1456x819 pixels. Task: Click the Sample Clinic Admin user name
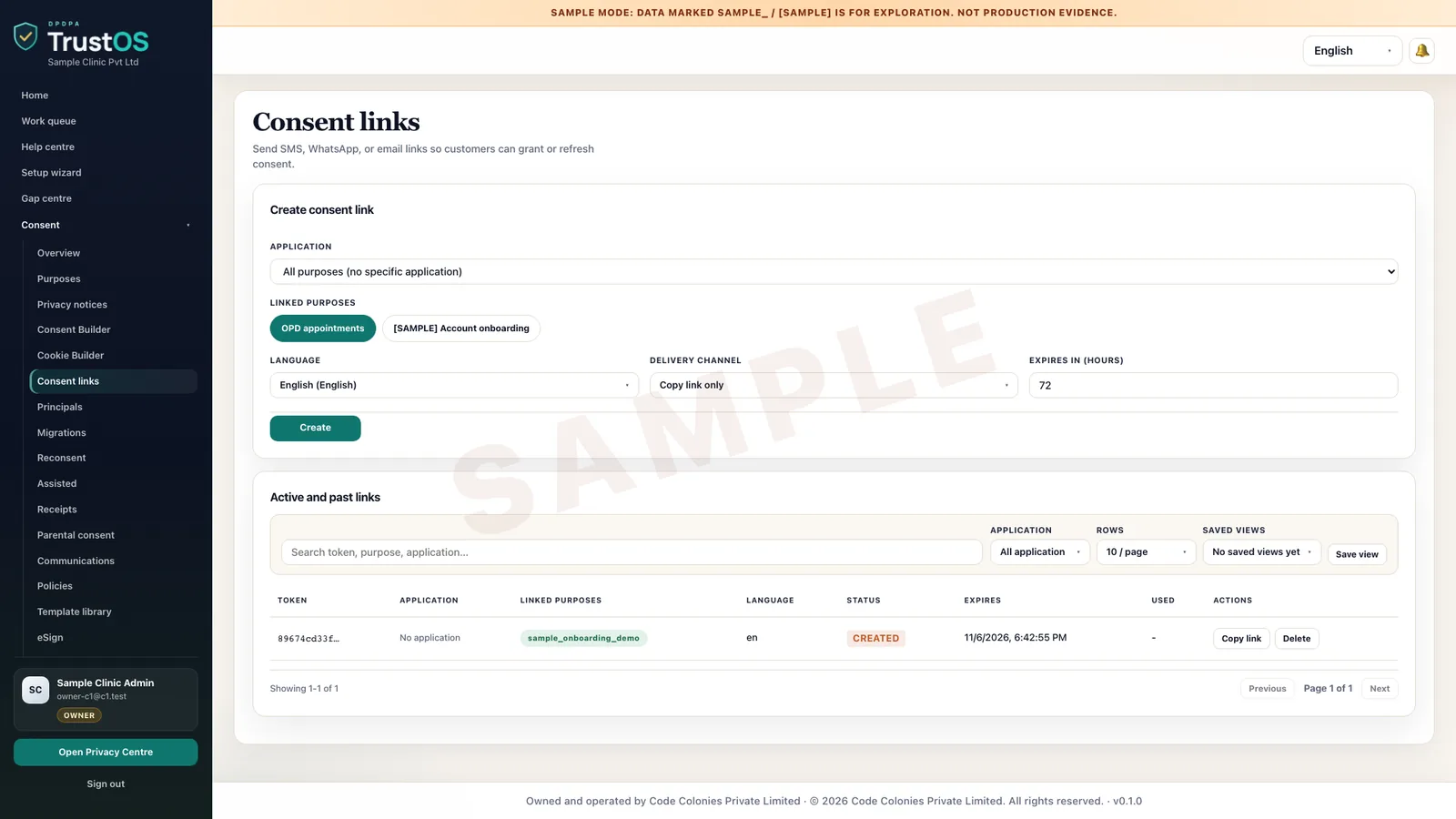point(106,683)
